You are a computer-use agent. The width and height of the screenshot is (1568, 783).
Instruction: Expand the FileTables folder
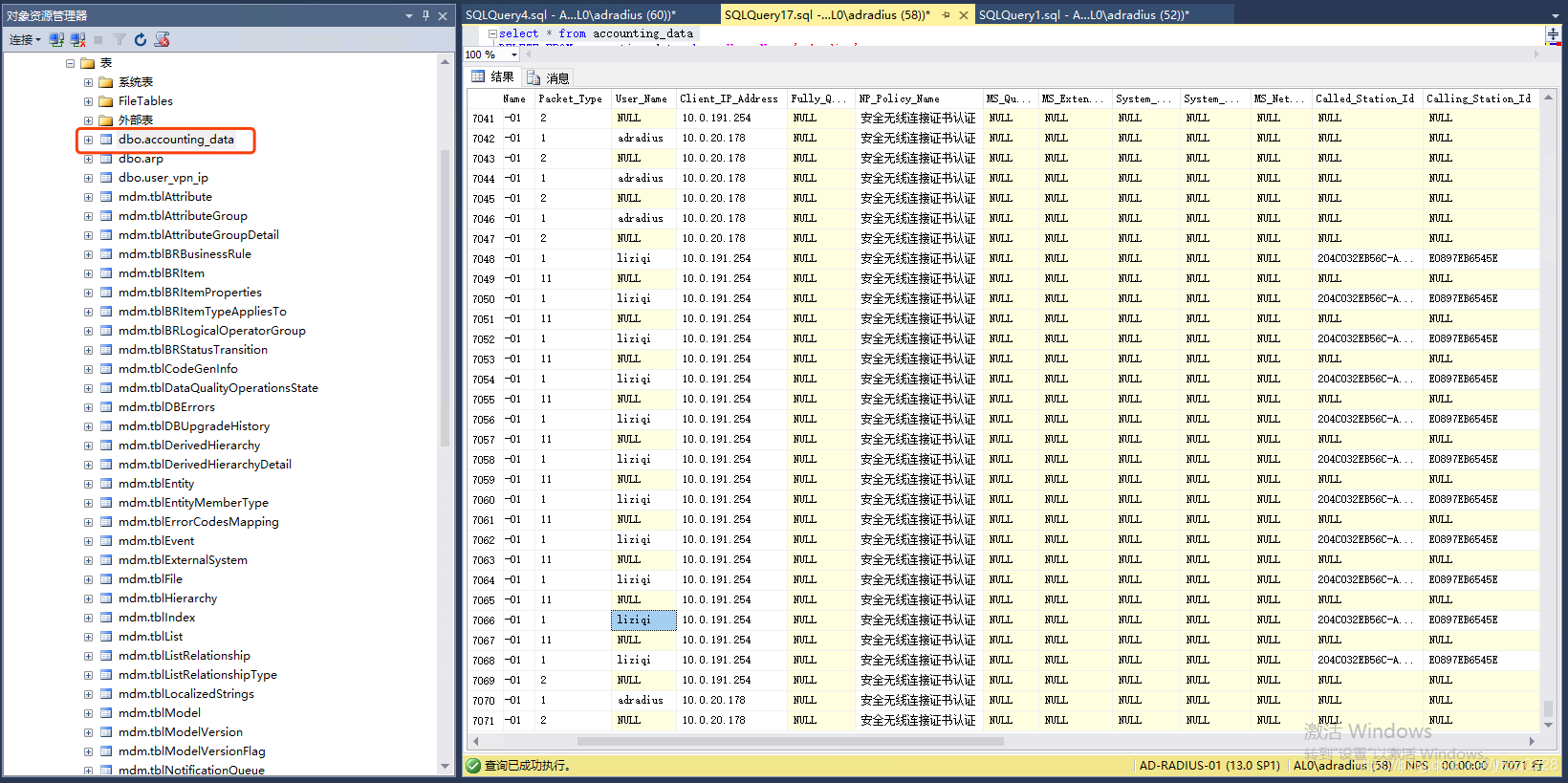(88, 101)
